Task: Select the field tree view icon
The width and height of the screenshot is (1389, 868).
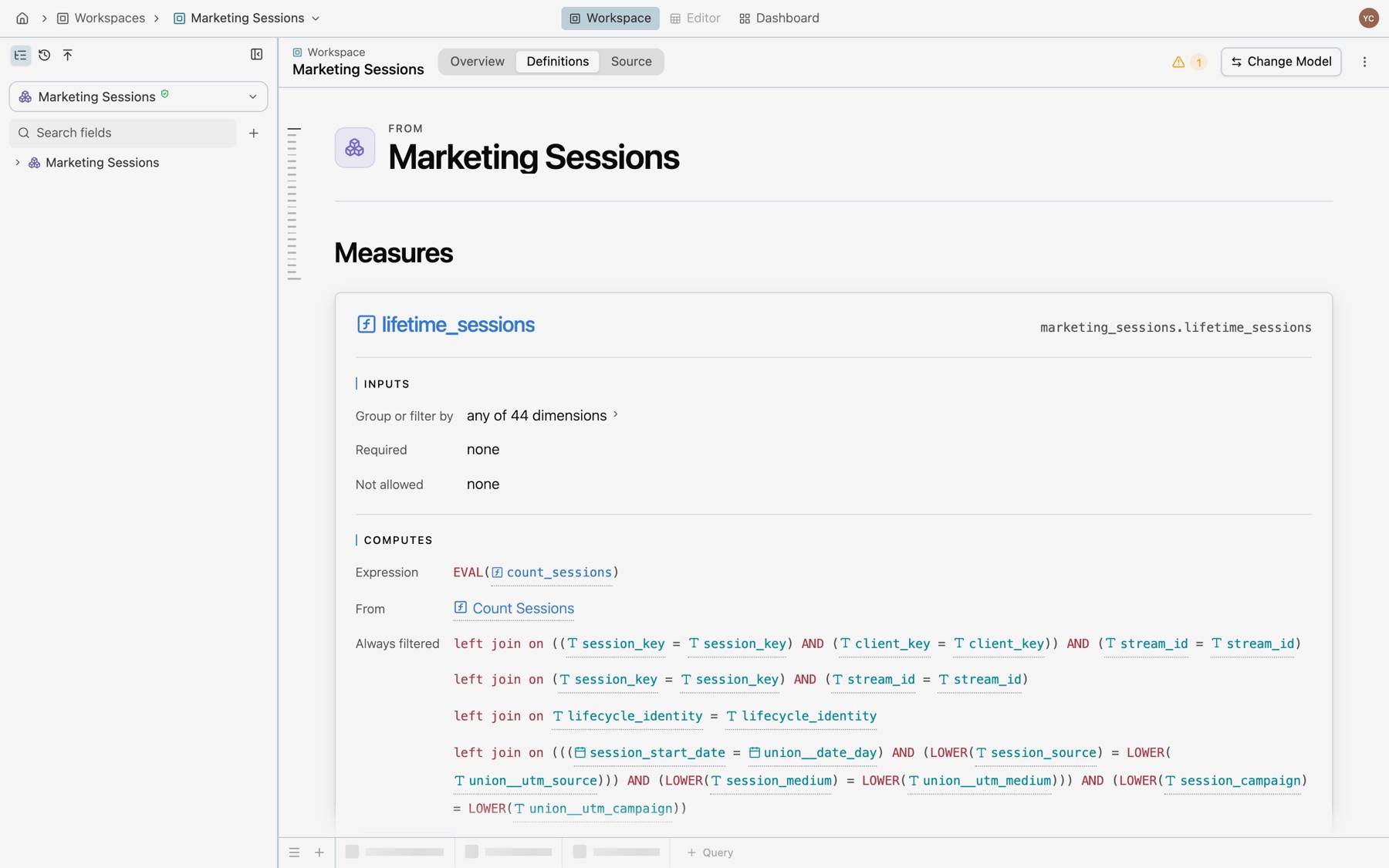Action: pyautogui.click(x=20, y=55)
